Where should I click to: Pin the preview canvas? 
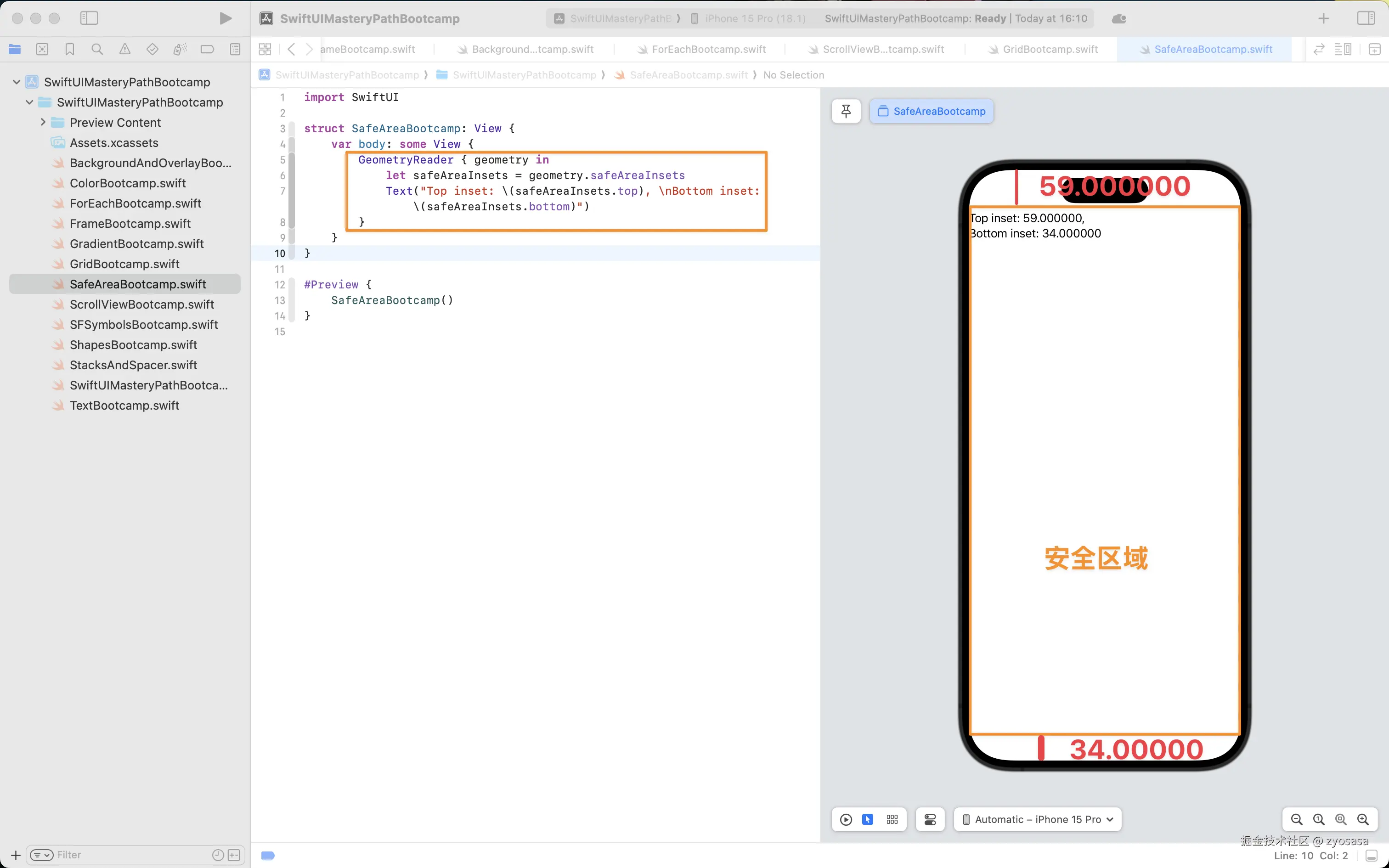coord(846,111)
